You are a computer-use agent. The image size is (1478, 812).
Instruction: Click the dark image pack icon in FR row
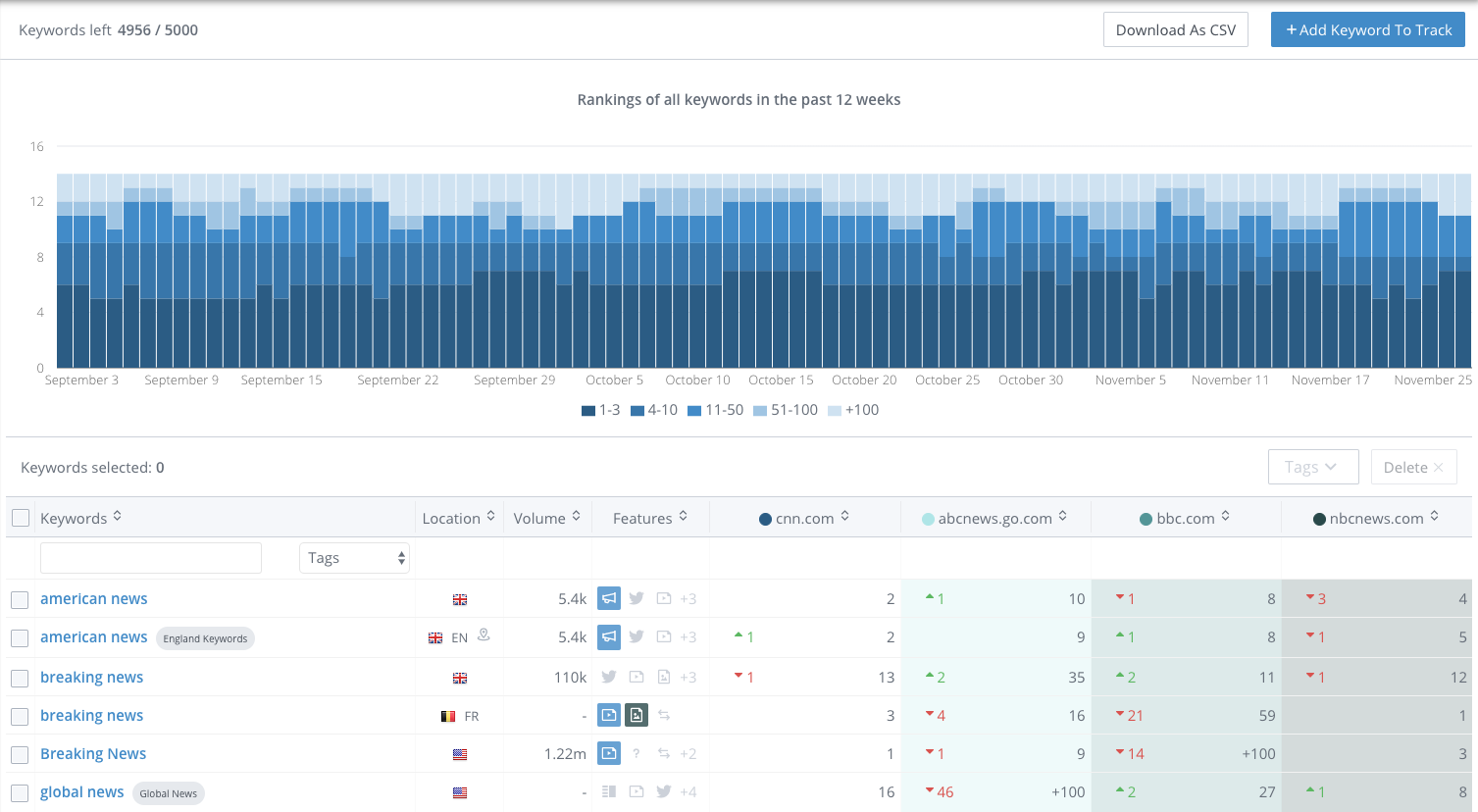pos(636,715)
